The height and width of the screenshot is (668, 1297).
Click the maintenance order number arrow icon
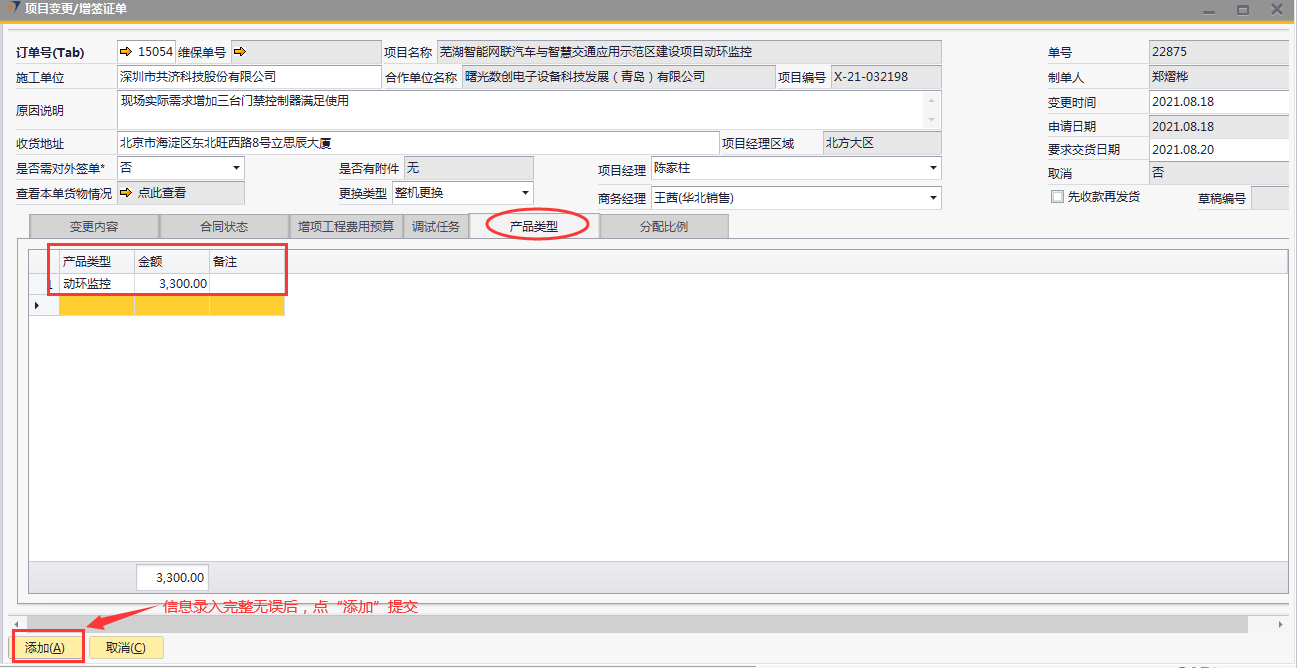click(240, 51)
